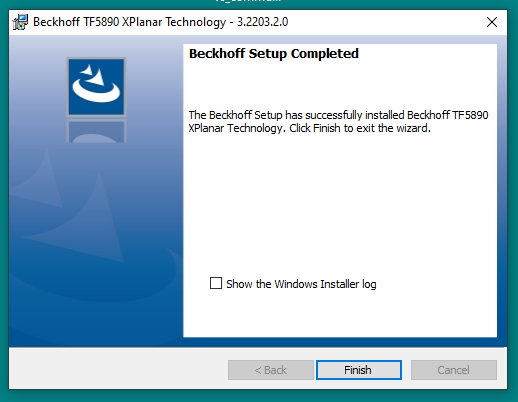Click the 'successfully installed' message line

[338, 115]
